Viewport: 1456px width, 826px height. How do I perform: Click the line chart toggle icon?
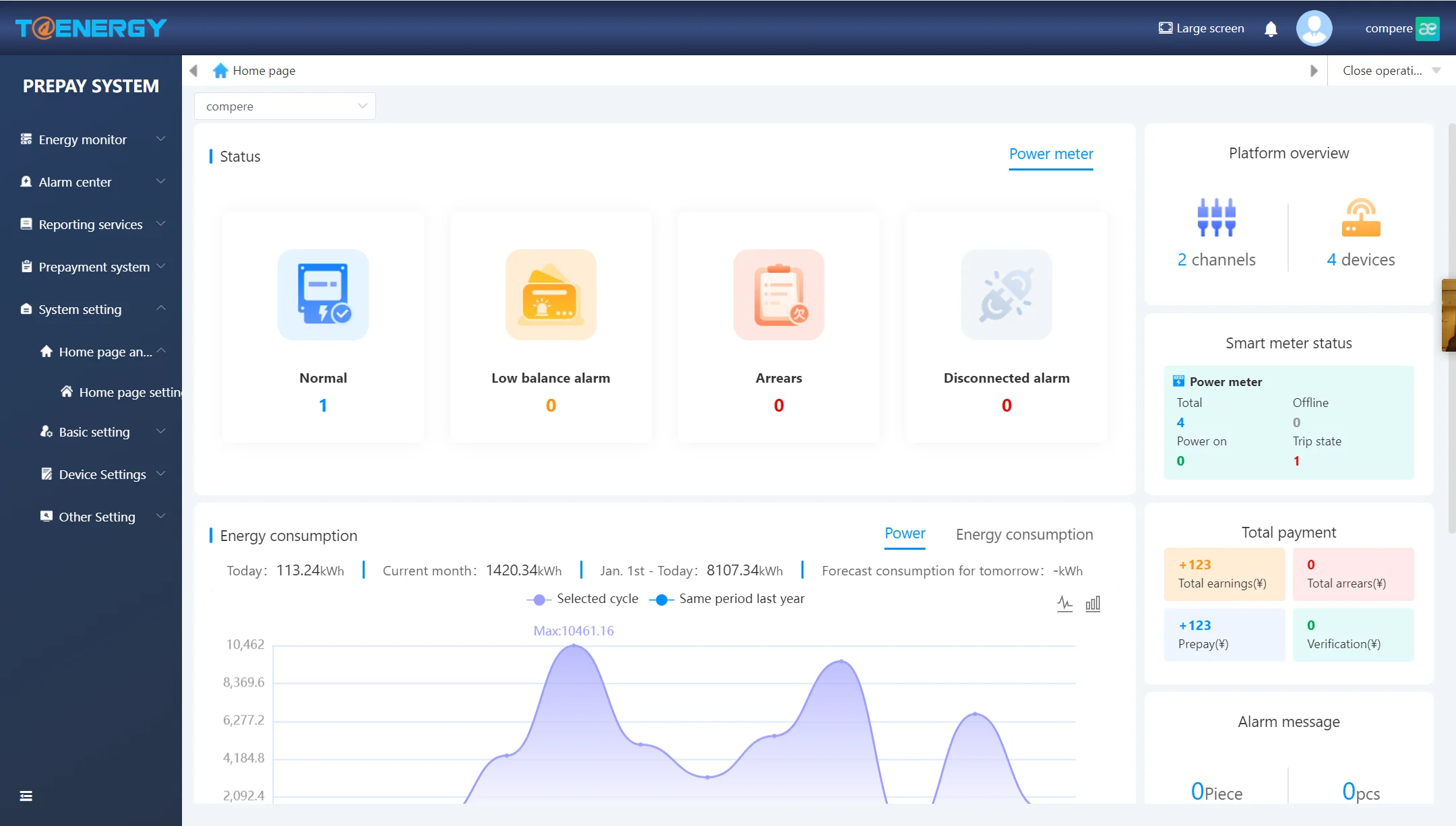tap(1064, 603)
